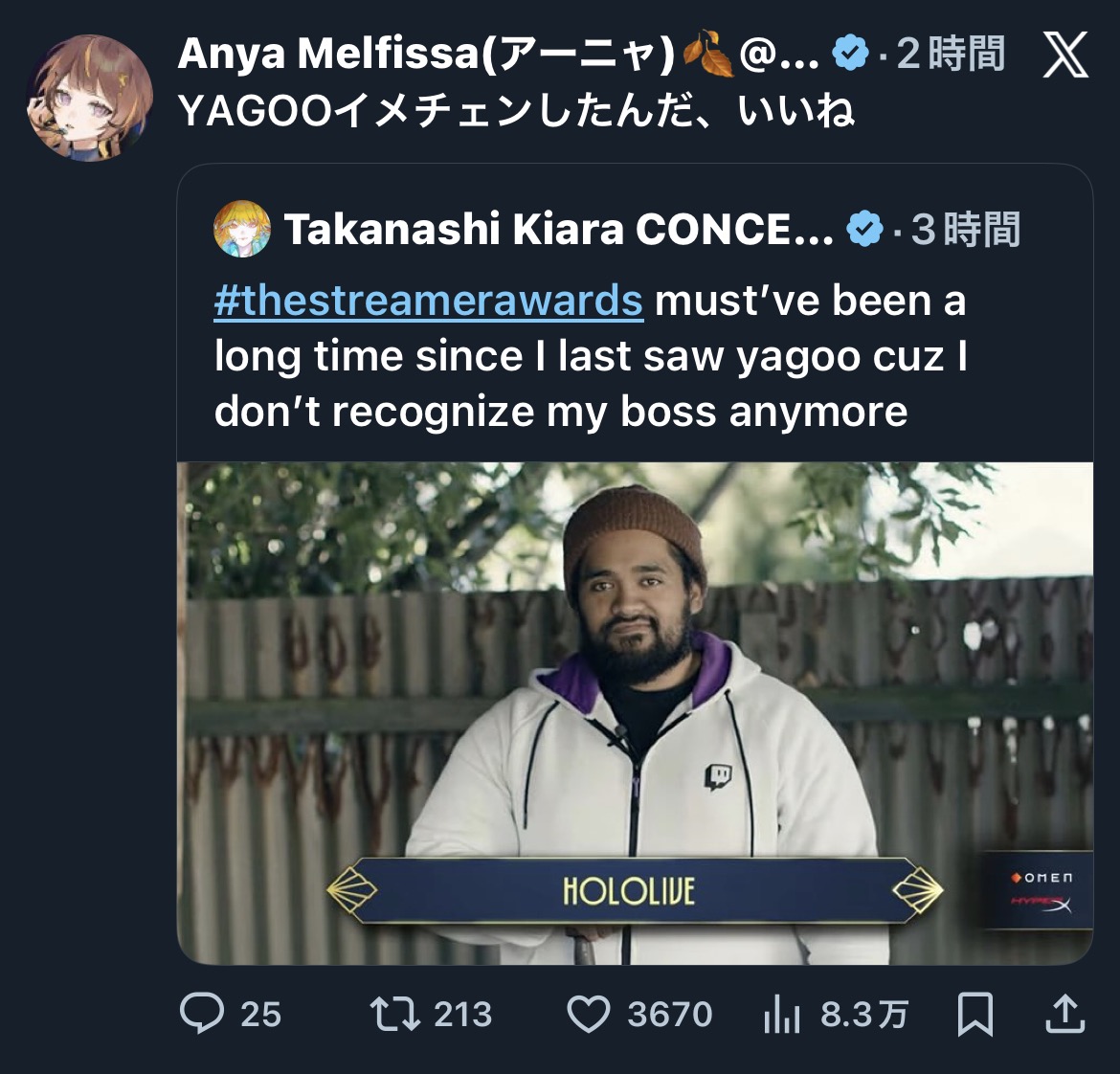Open the share upload icon
The height and width of the screenshot is (1074, 1120).
click(1064, 1014)
